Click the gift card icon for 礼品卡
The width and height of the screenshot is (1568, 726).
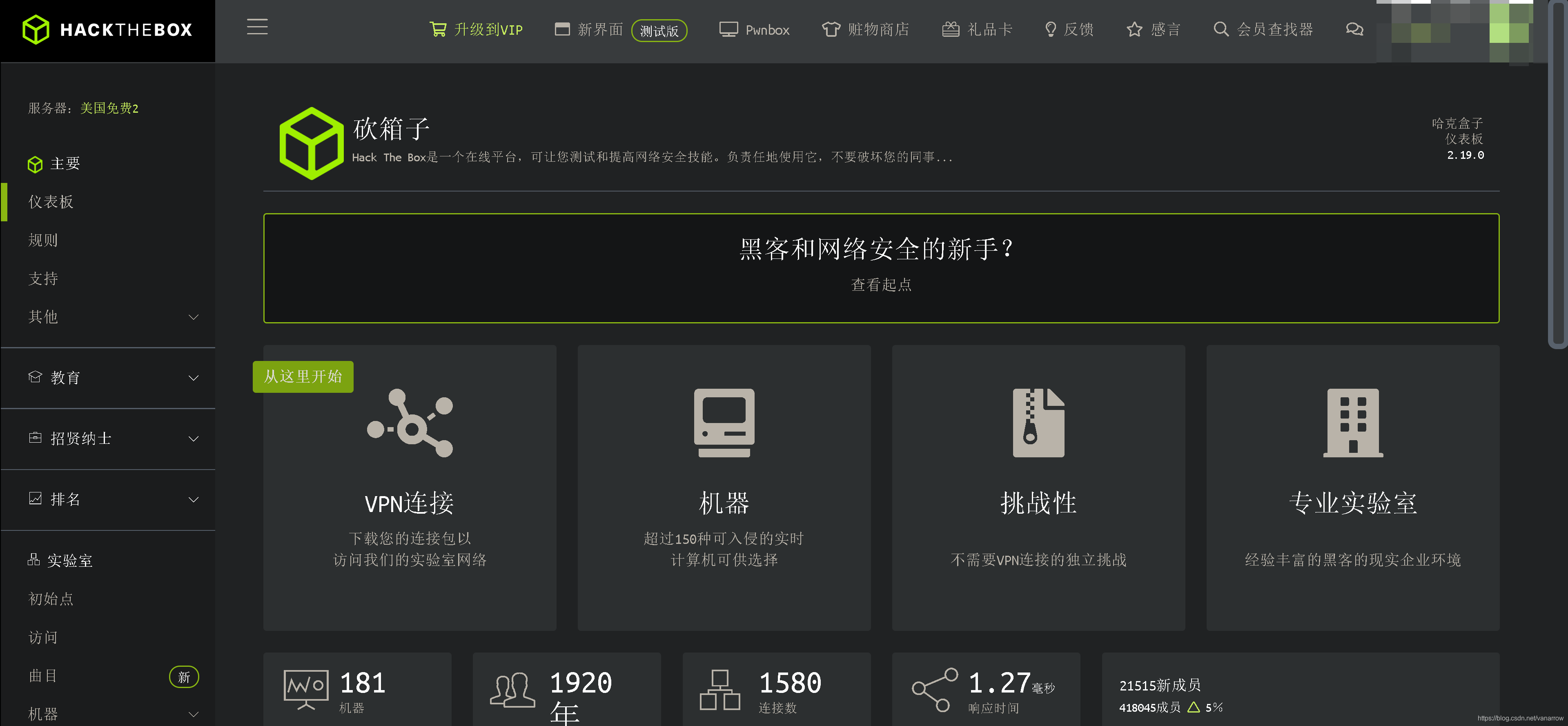[951, 29]
